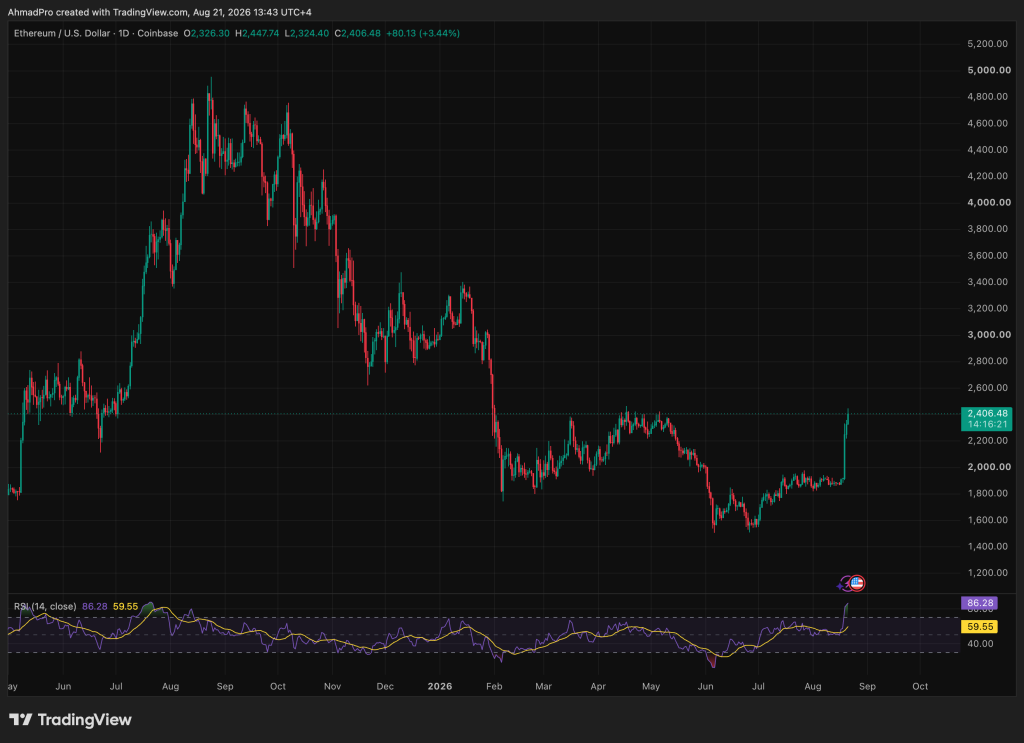The height and width of the screenshot is (743, 1024).
Task: Click the 3,000.00 price scale label
Action: (989, 334)
